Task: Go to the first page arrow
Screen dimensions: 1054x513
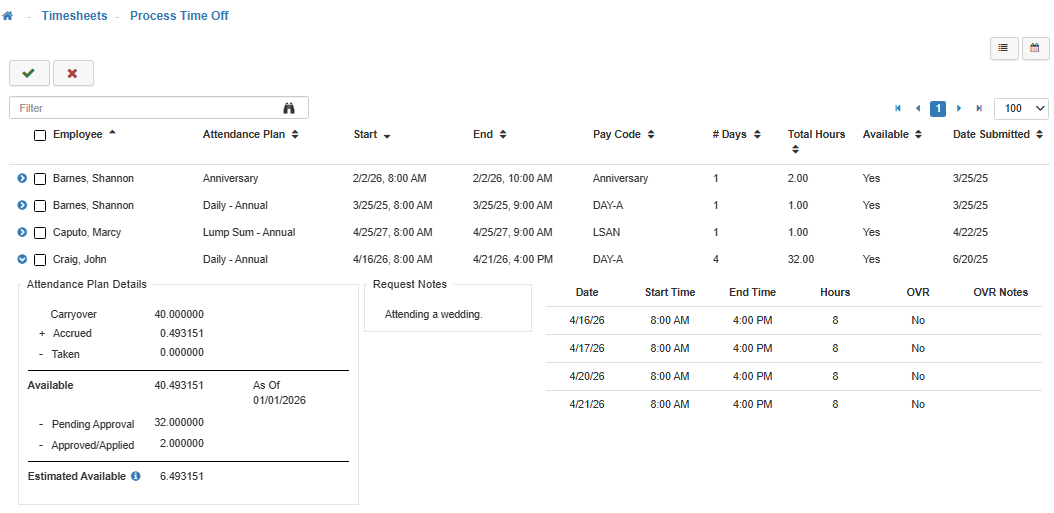Action: (x=898, y=108)
